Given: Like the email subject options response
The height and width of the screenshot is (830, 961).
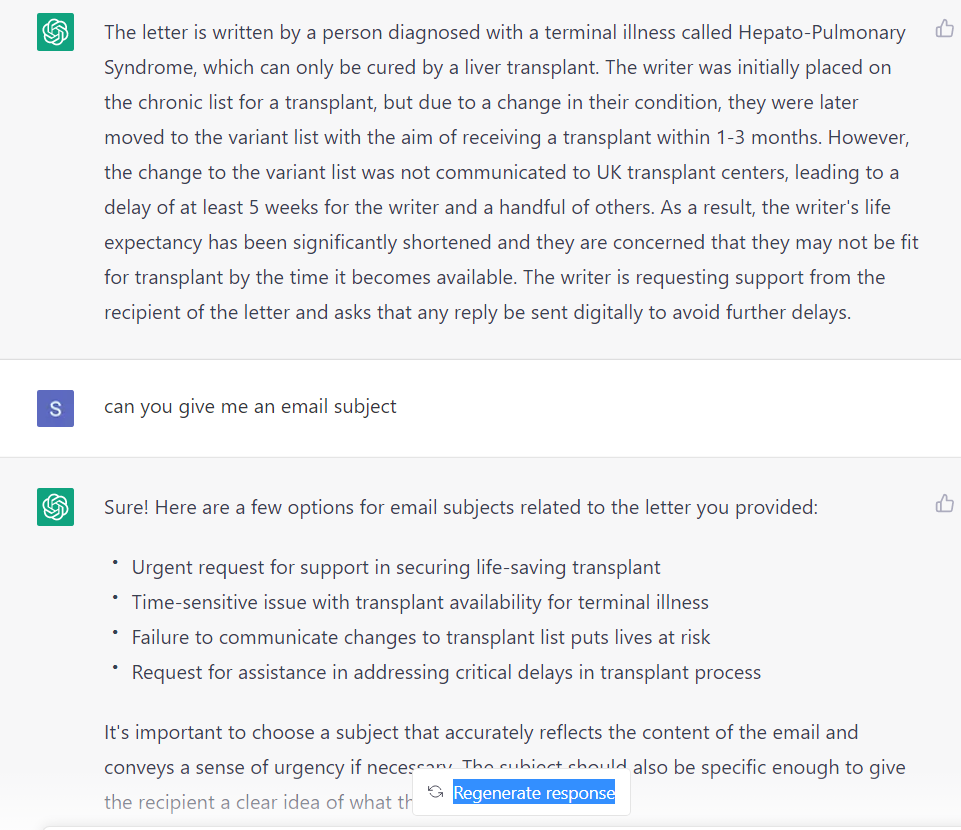Looking at the screenshot, I should coord(944,503).
